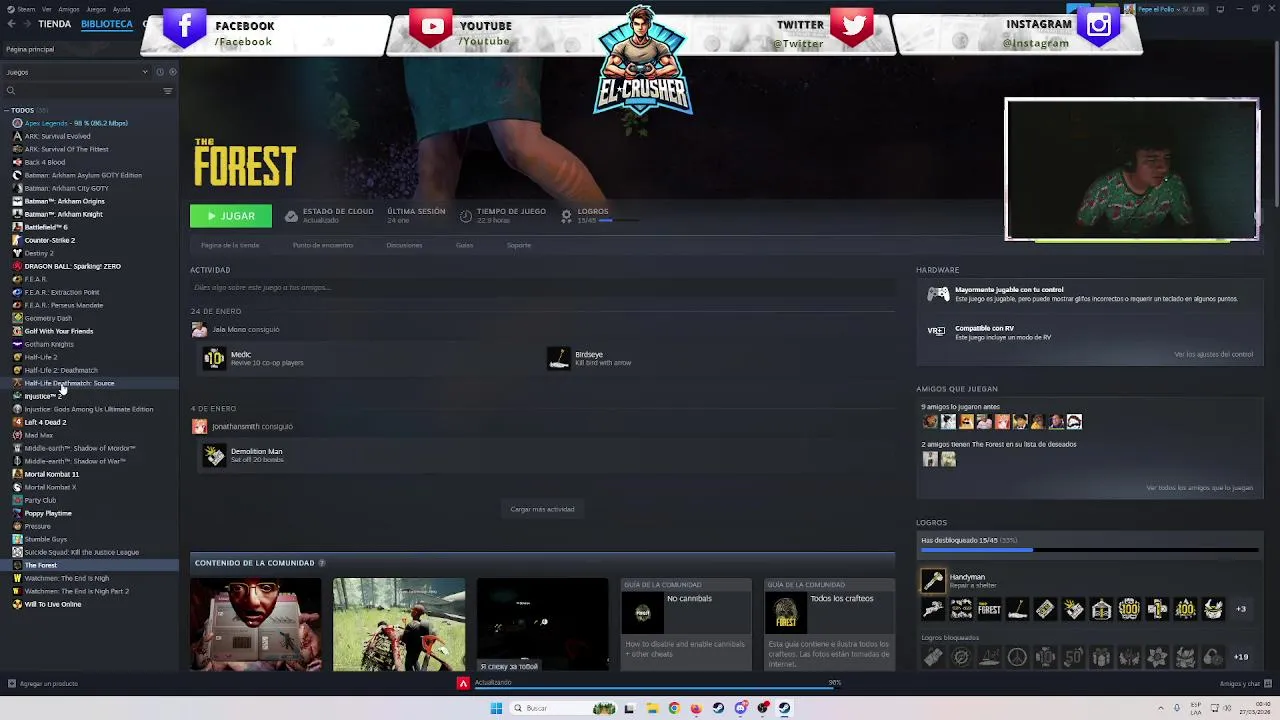The image size is (1280, 720).
Task: Open Chrome from the taskbar
Action: pyautogui.click(x=673, y=708)
